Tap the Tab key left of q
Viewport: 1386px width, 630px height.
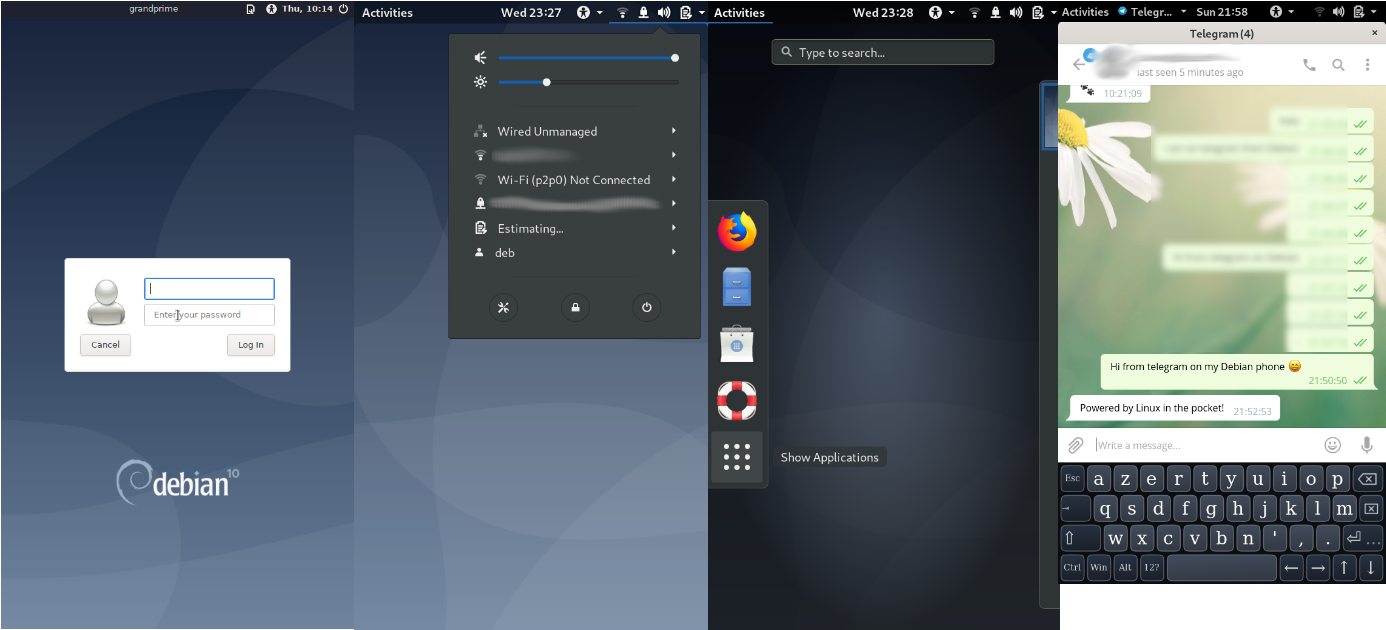(x=1076, y=508)
